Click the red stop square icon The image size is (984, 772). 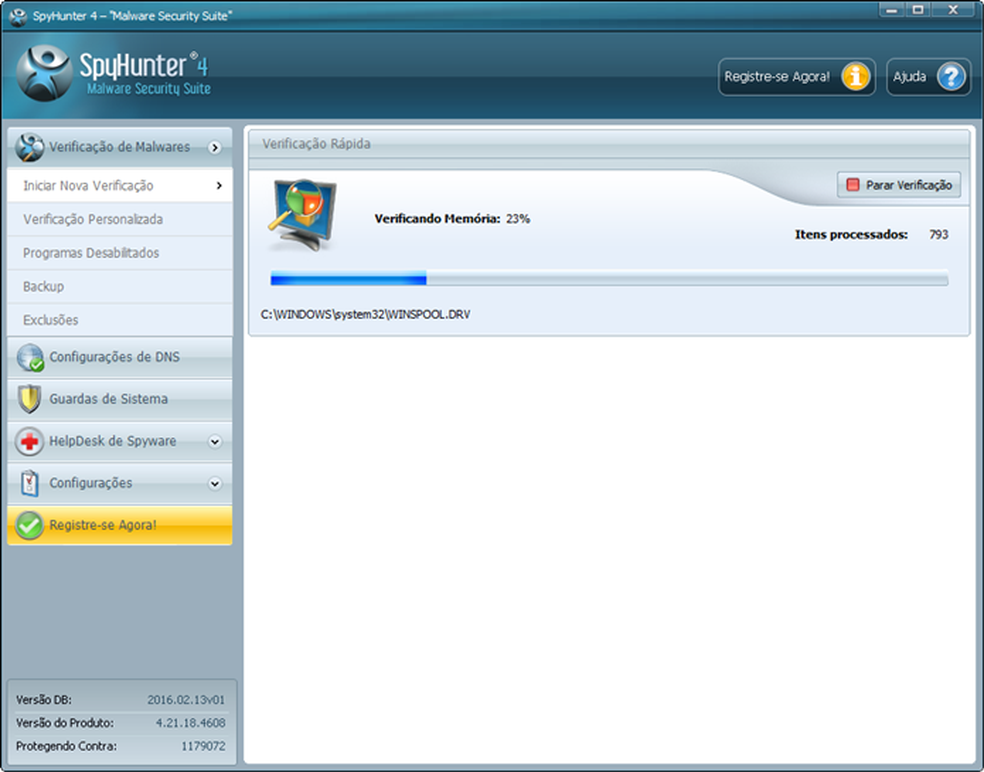tap(853, 185)
